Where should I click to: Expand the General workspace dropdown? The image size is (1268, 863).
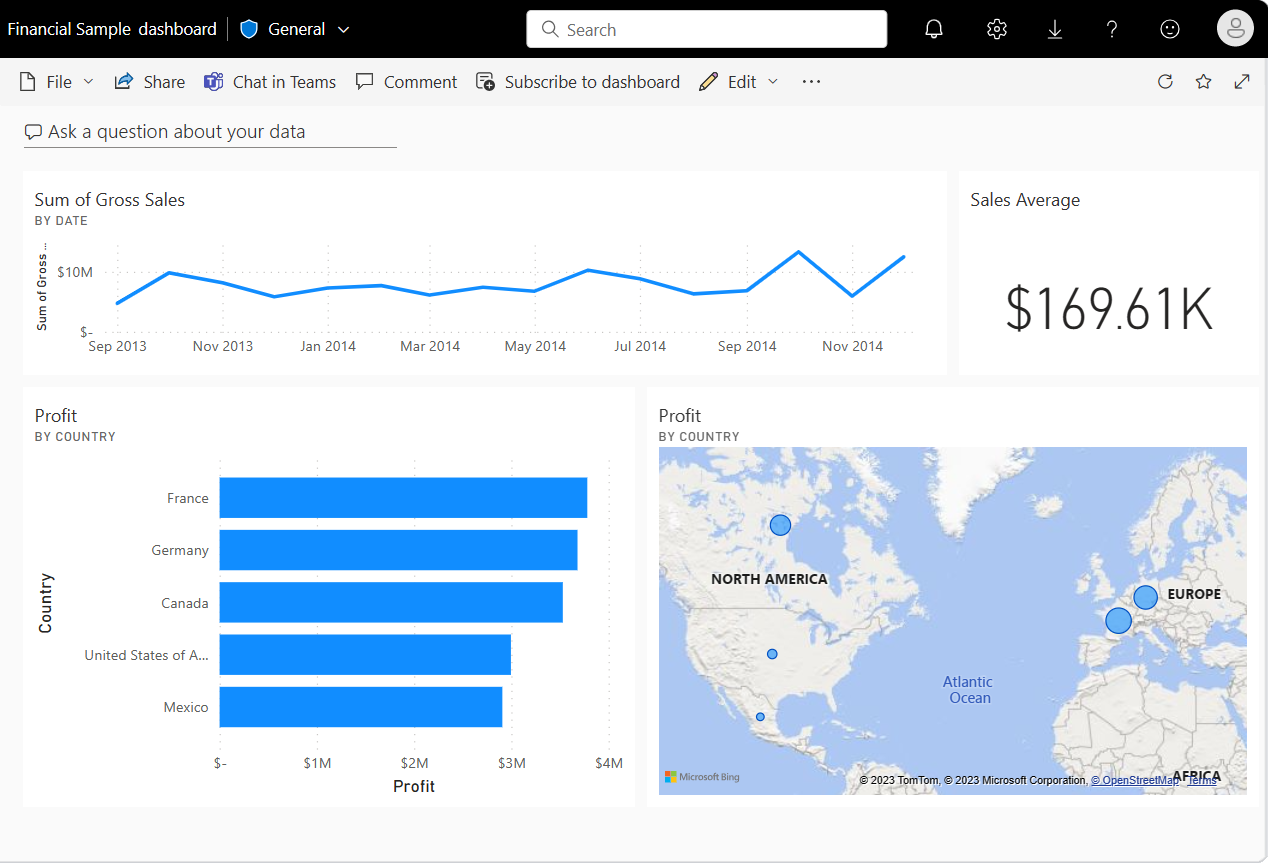(345, 29)
